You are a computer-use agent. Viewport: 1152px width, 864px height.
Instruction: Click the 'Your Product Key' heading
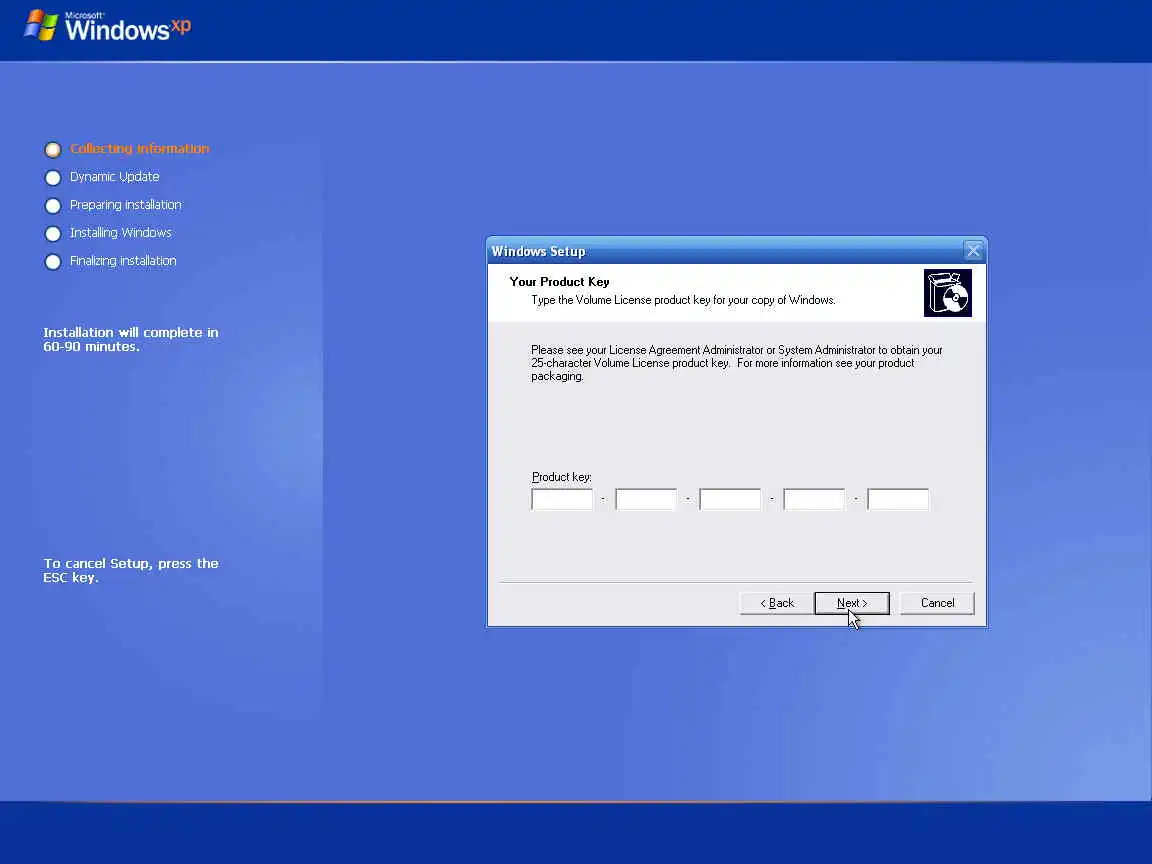coord(559,281)
